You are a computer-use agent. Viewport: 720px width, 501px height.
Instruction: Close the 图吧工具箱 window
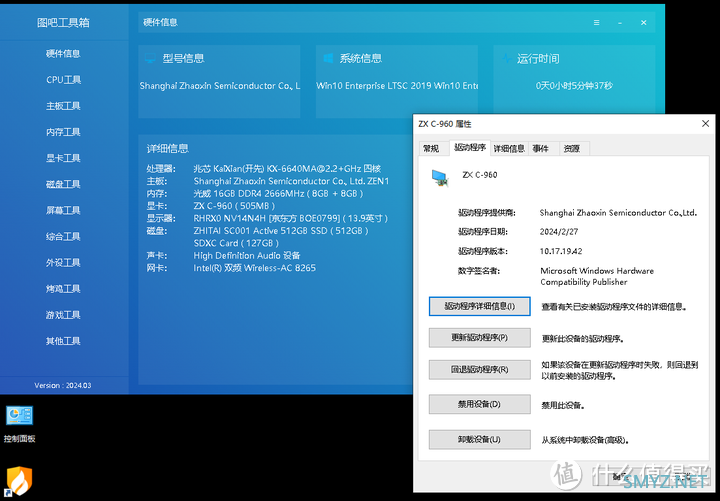[x=644, y=23]
